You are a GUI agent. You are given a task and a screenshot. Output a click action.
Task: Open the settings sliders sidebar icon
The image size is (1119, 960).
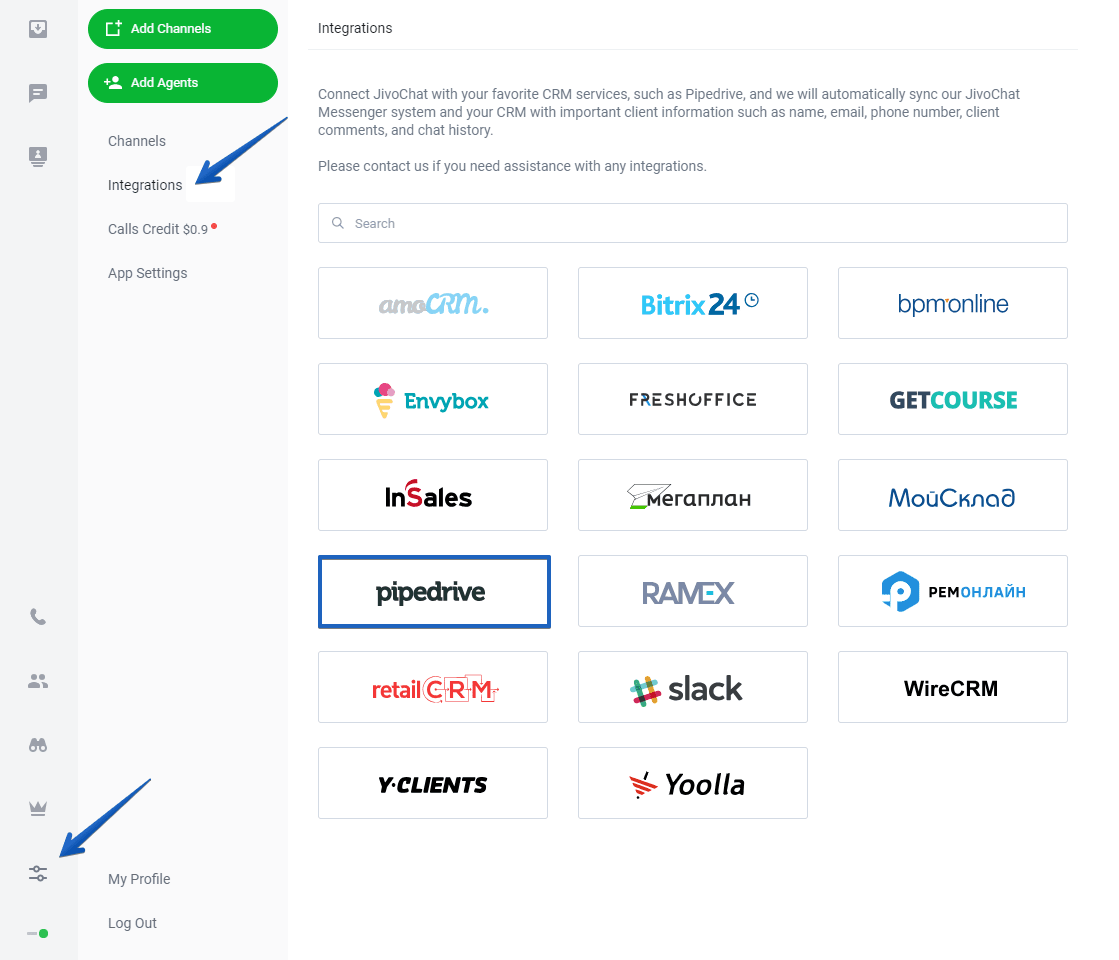[x=38, y=873]
